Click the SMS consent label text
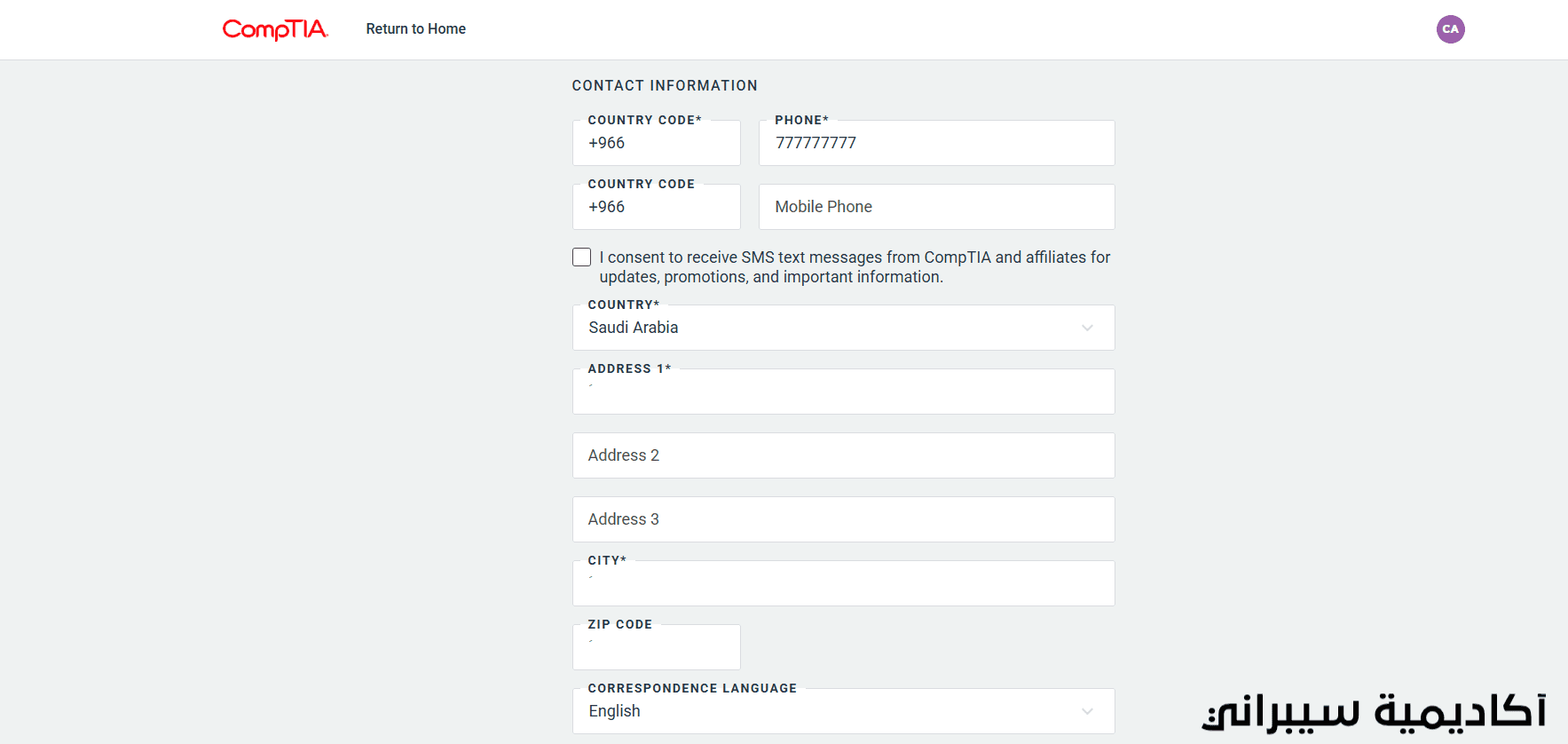The width and height of the screenshot is (1568, 744). 855,267
